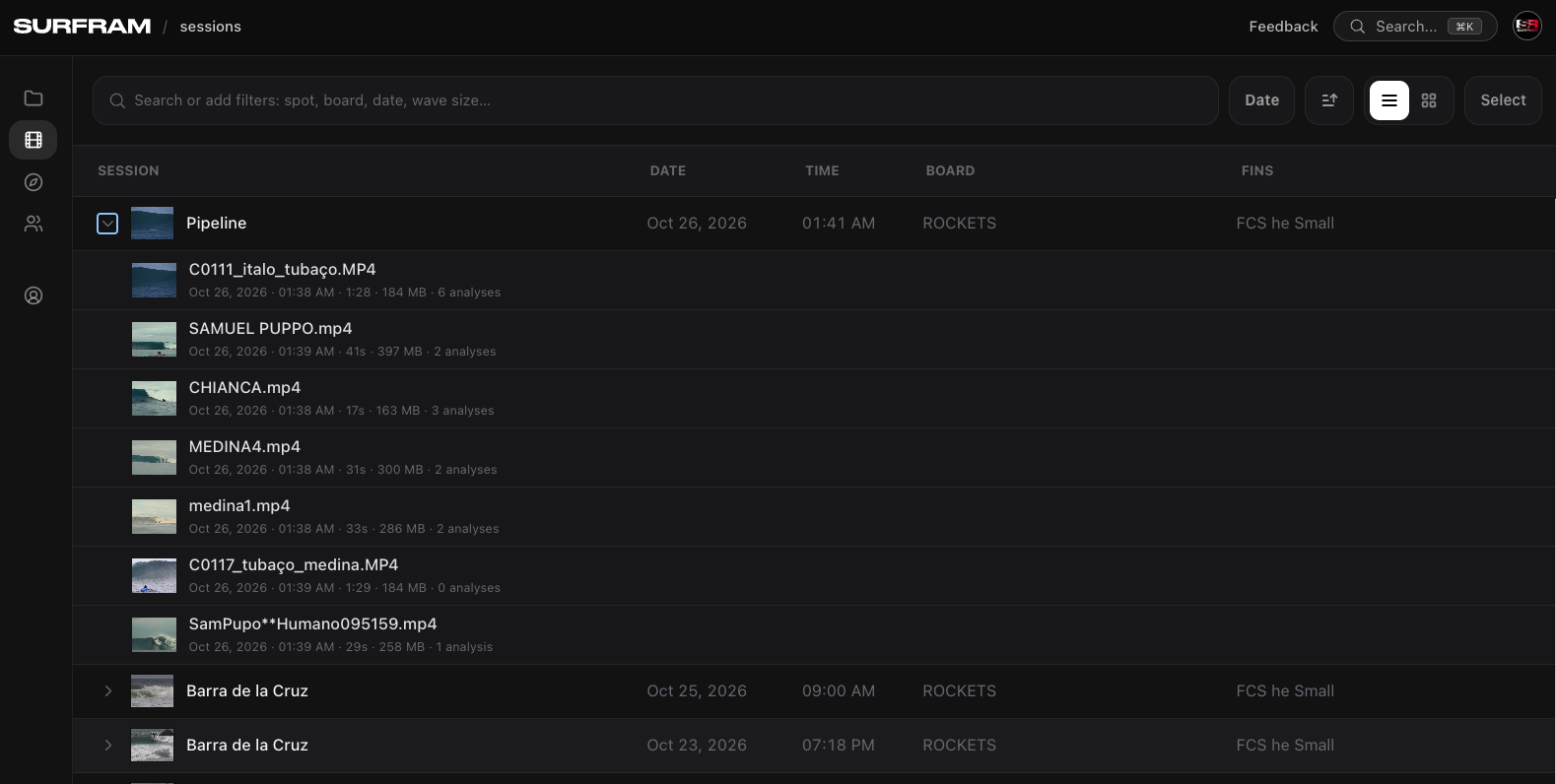Expand the Barra de la Cruz Oct 23 session
This screenshot has height=784, width=1556.
[x=107, y=746]
